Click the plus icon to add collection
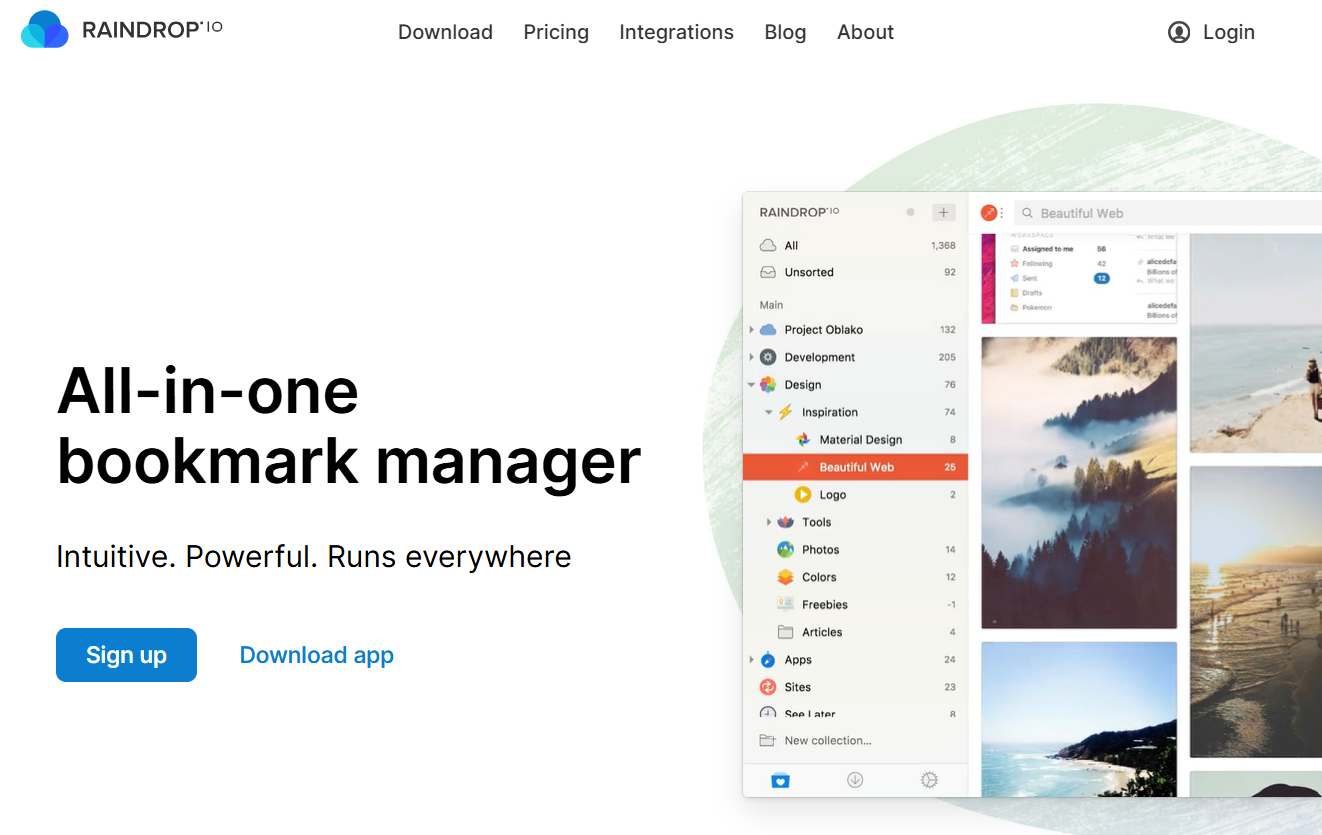This screenshot has height=835, width=1322. (943, 212)
